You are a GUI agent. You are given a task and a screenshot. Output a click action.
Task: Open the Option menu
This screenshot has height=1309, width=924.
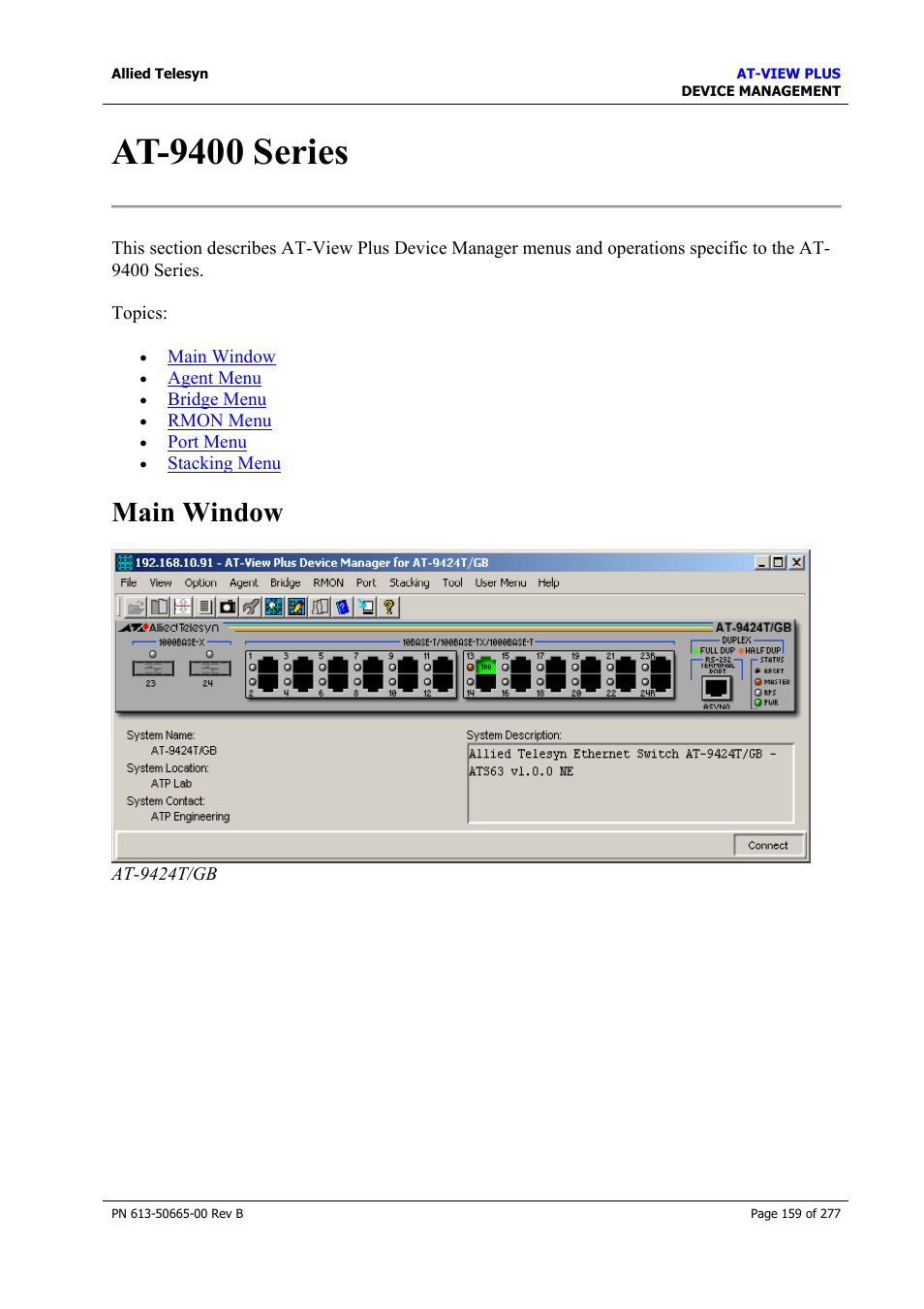point(200,582)
